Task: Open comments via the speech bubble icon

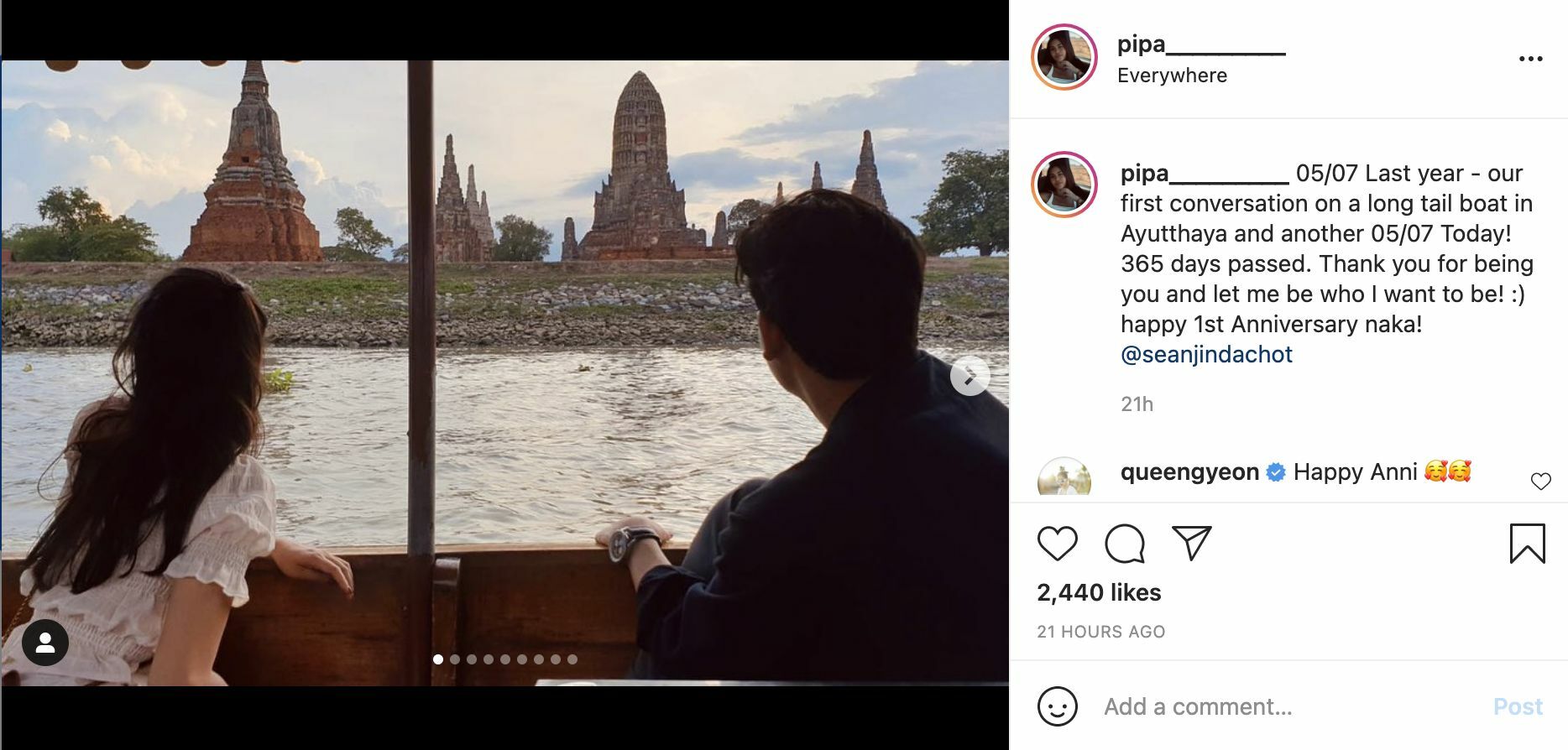Action: [x=1126, y=545]
